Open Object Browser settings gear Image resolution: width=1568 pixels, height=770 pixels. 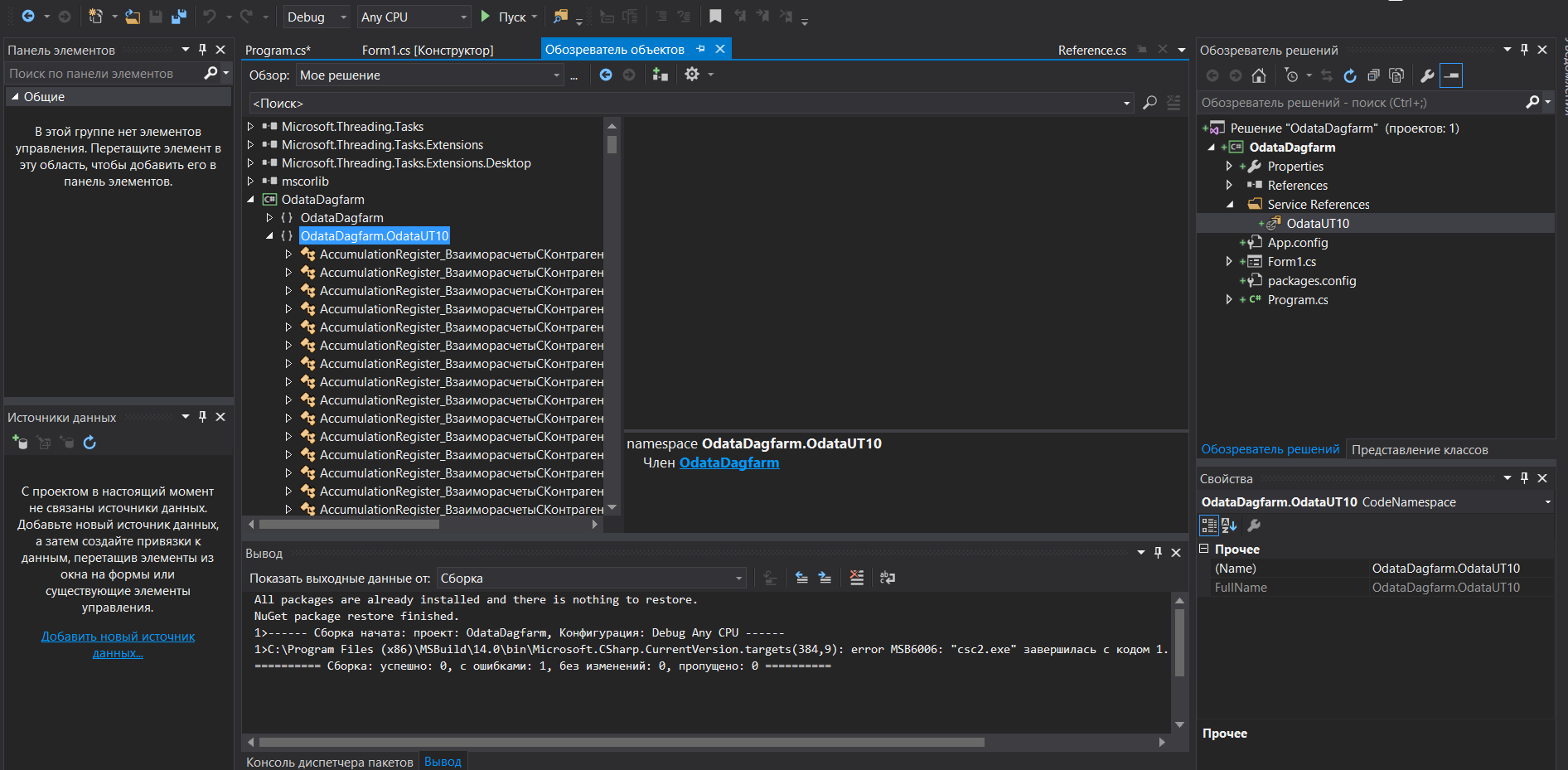pos(692,75)
